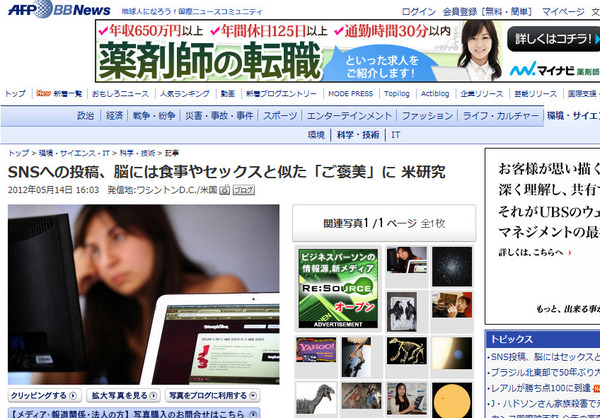
Task: Open the animal skeleton thumbnail
Action: (406, 351)
